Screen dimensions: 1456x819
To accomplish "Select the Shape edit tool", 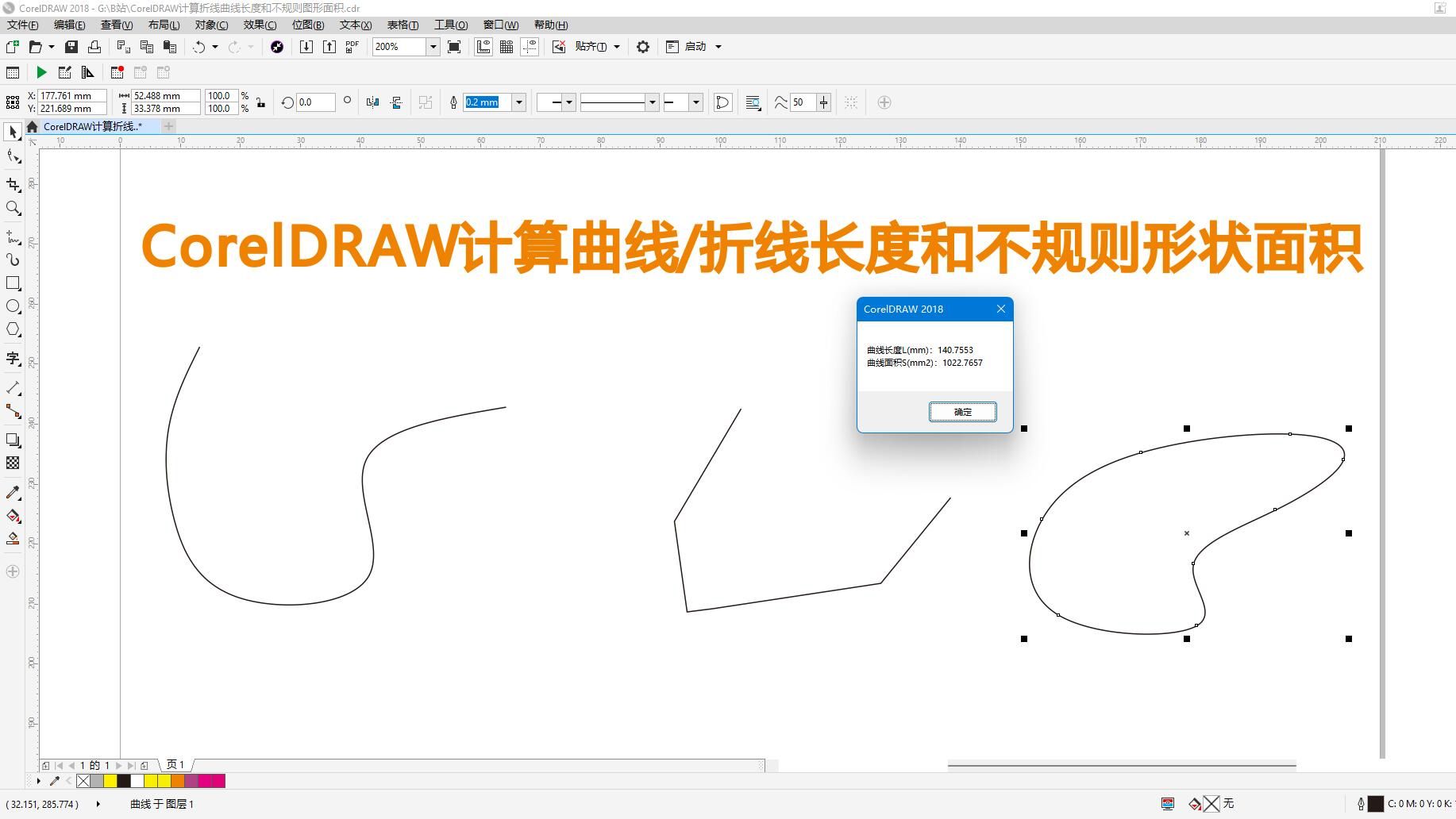I will coord(13,156).
